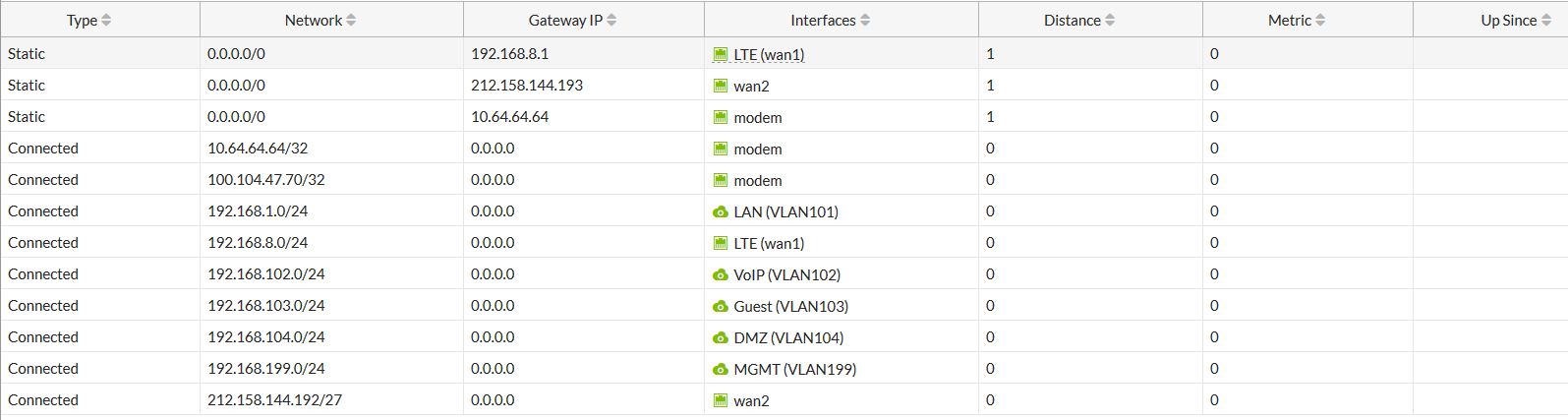Sort the table by Type column arrows

[x=106, y=21]
